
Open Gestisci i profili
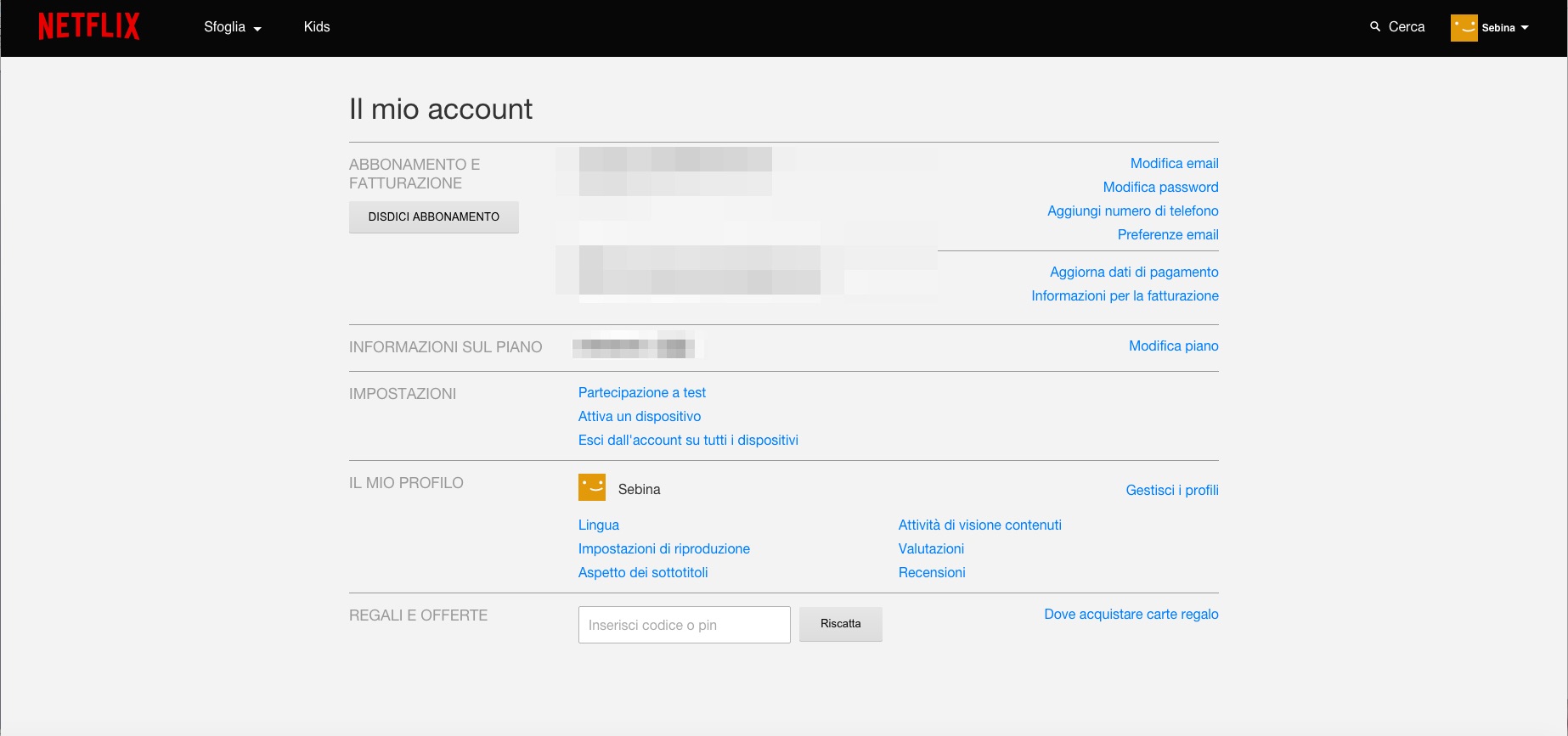pyautogui.click(x=1171, y=491)
